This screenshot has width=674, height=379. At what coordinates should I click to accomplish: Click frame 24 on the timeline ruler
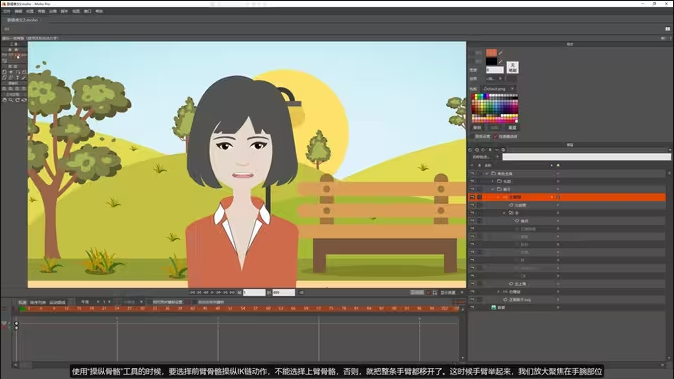(117, 308)
